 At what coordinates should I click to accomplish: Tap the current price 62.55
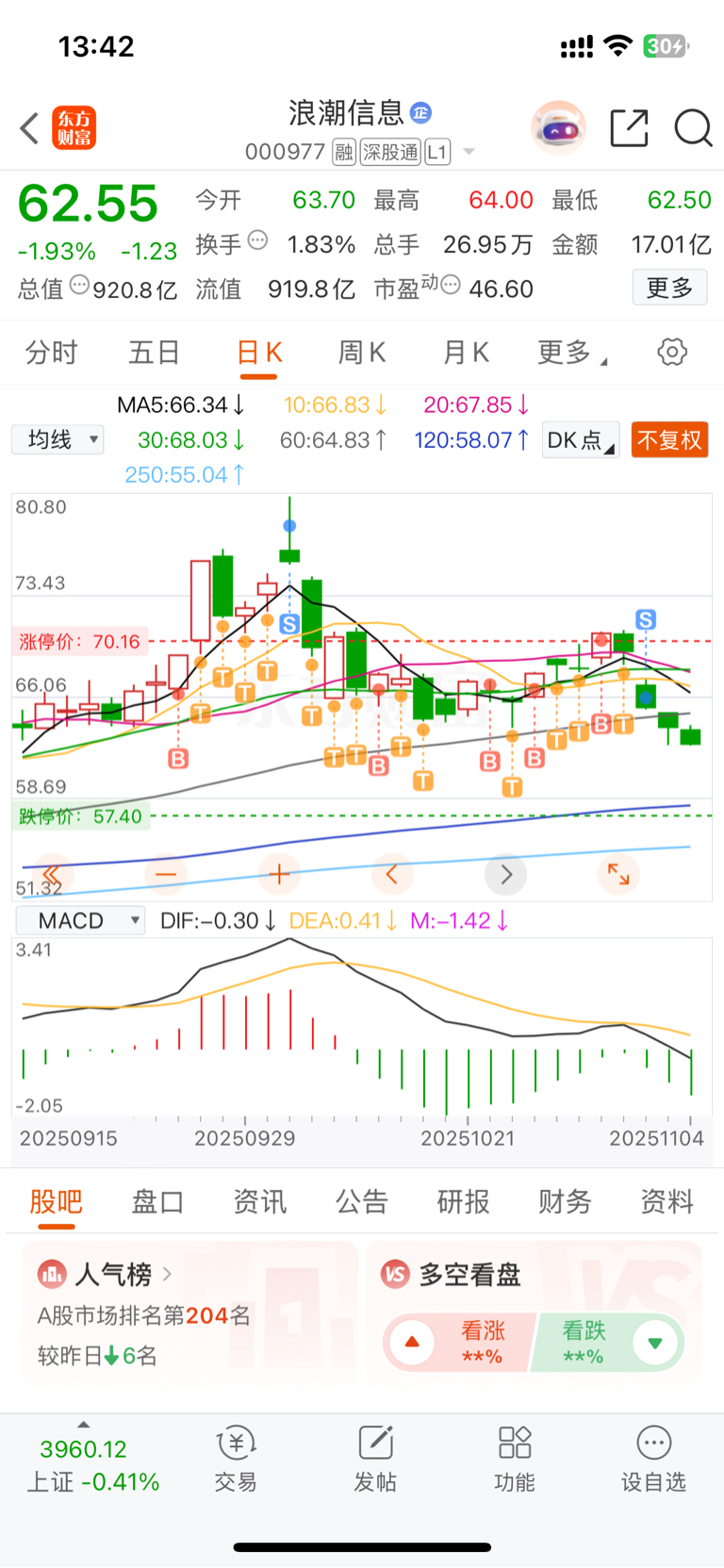pyautogui.click(x=88, y=204)
